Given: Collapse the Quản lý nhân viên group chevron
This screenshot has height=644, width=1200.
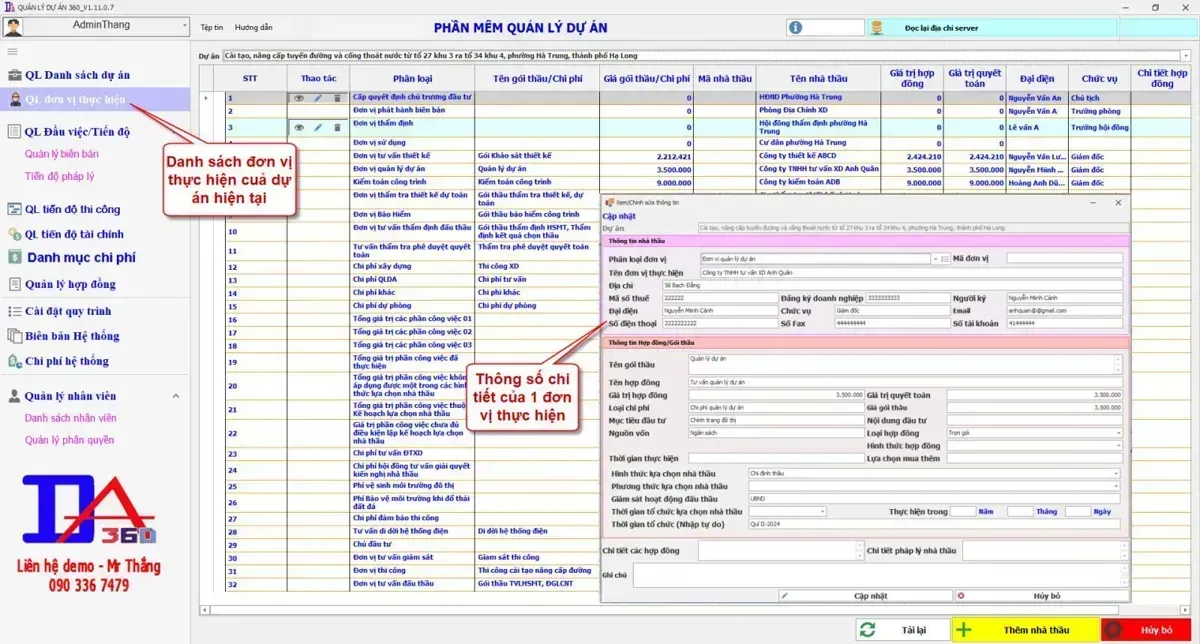Looking at the screenshot, I should click(x=176, y=396).
